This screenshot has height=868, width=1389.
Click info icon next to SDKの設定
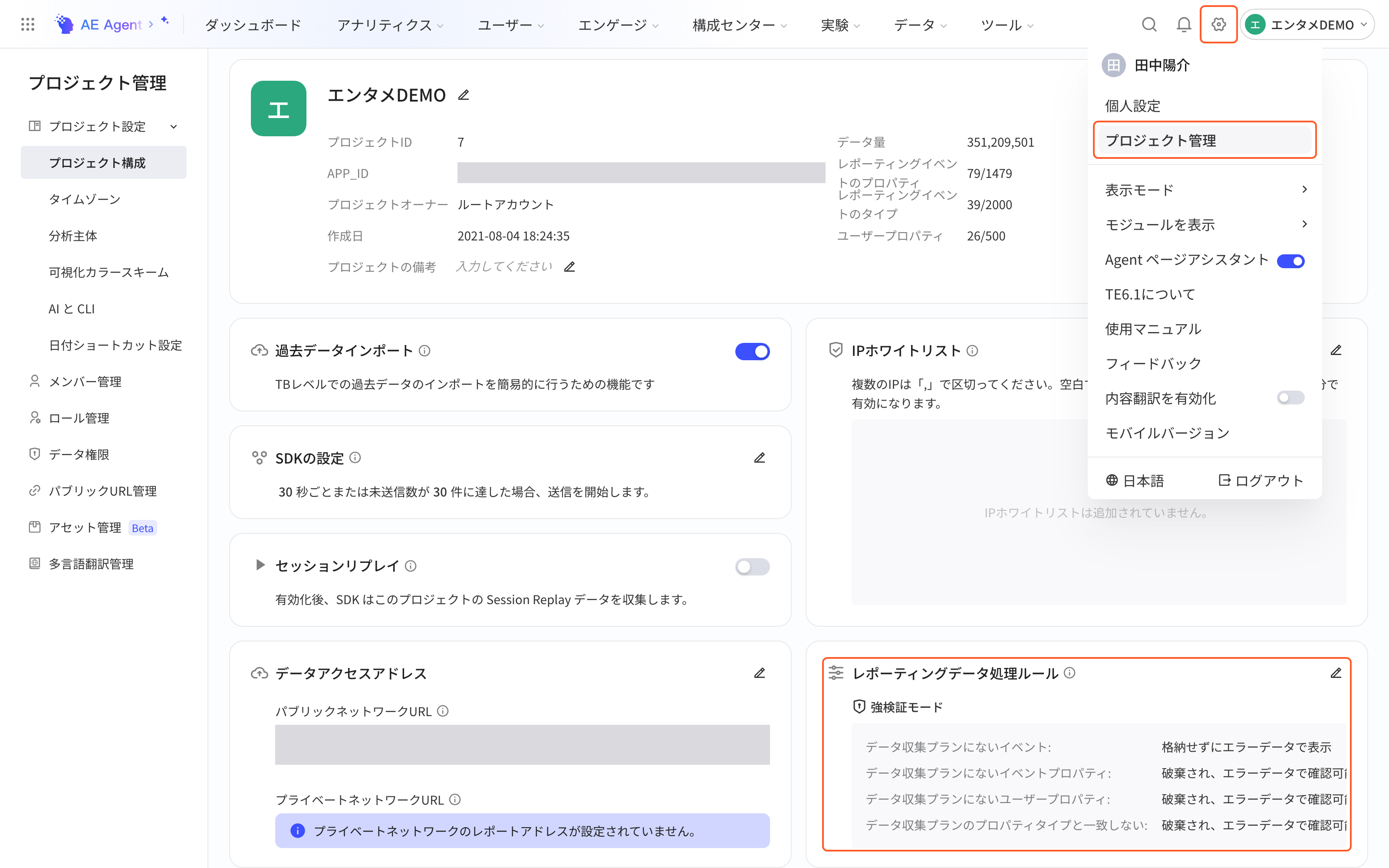click(355, 457)
